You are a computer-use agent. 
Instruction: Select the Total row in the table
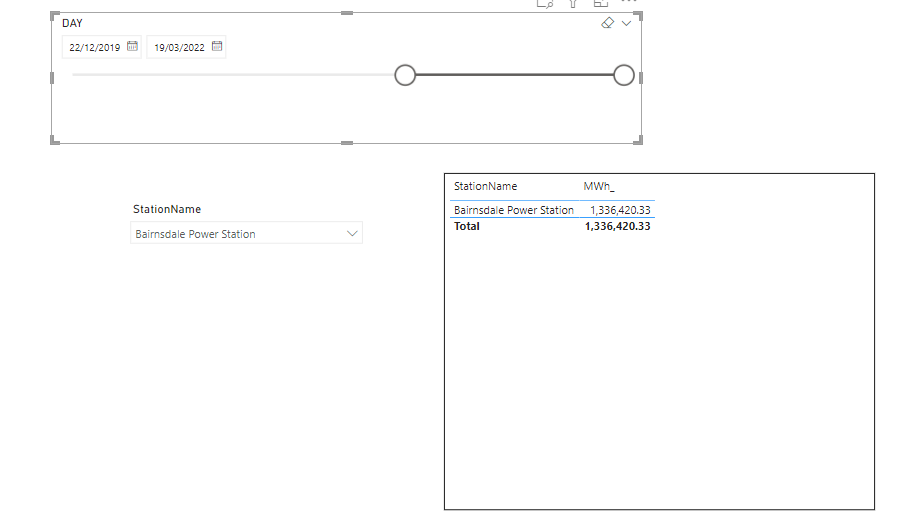point(467,226)
